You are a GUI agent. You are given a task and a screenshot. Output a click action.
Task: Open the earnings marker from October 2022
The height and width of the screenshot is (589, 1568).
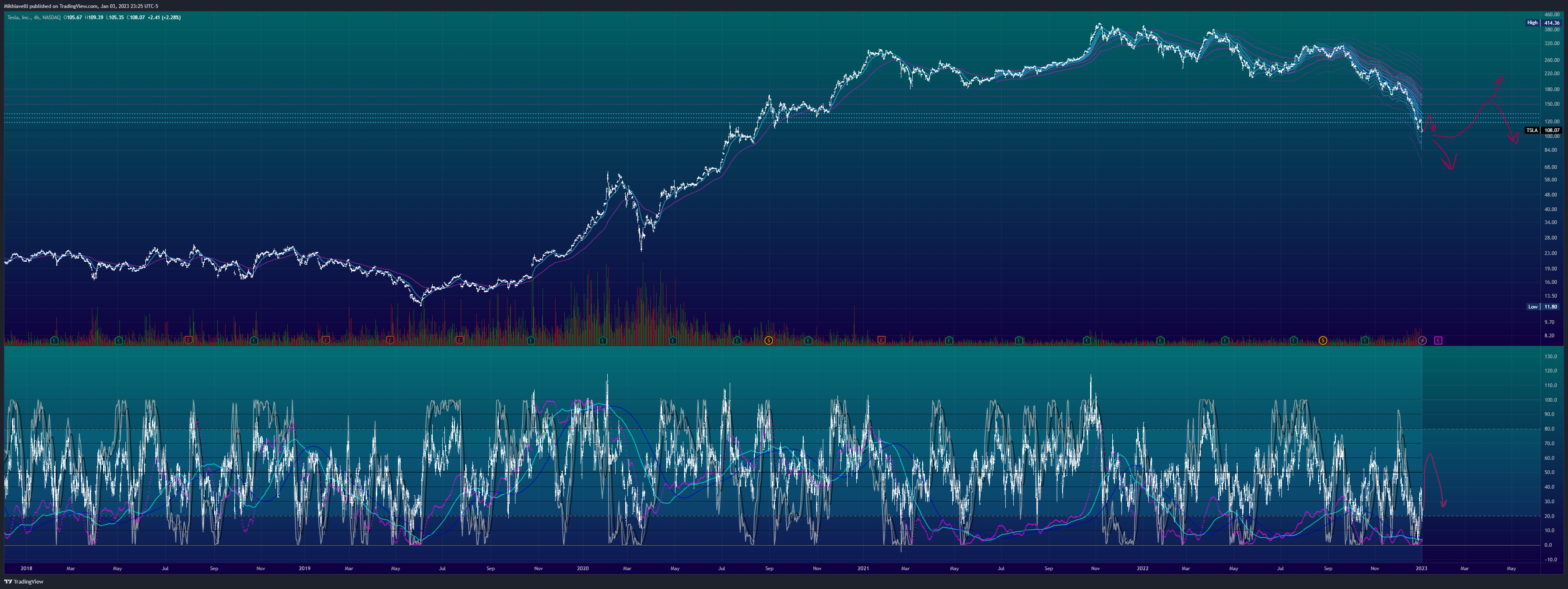pos(1365,341)
